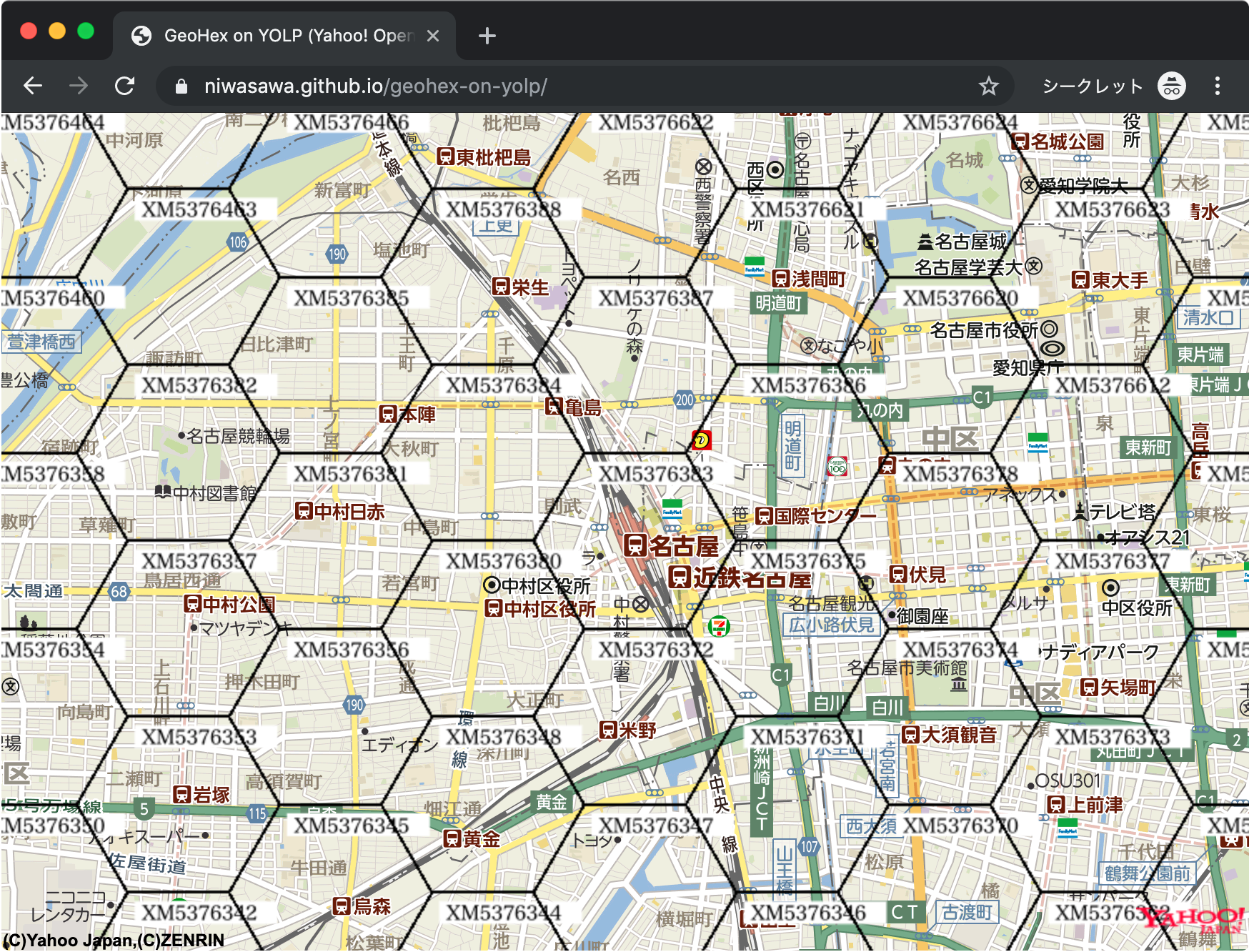Click the 名古屋競輪場 map label
Screen dimensions: 1249x952
tap(238, 435)
